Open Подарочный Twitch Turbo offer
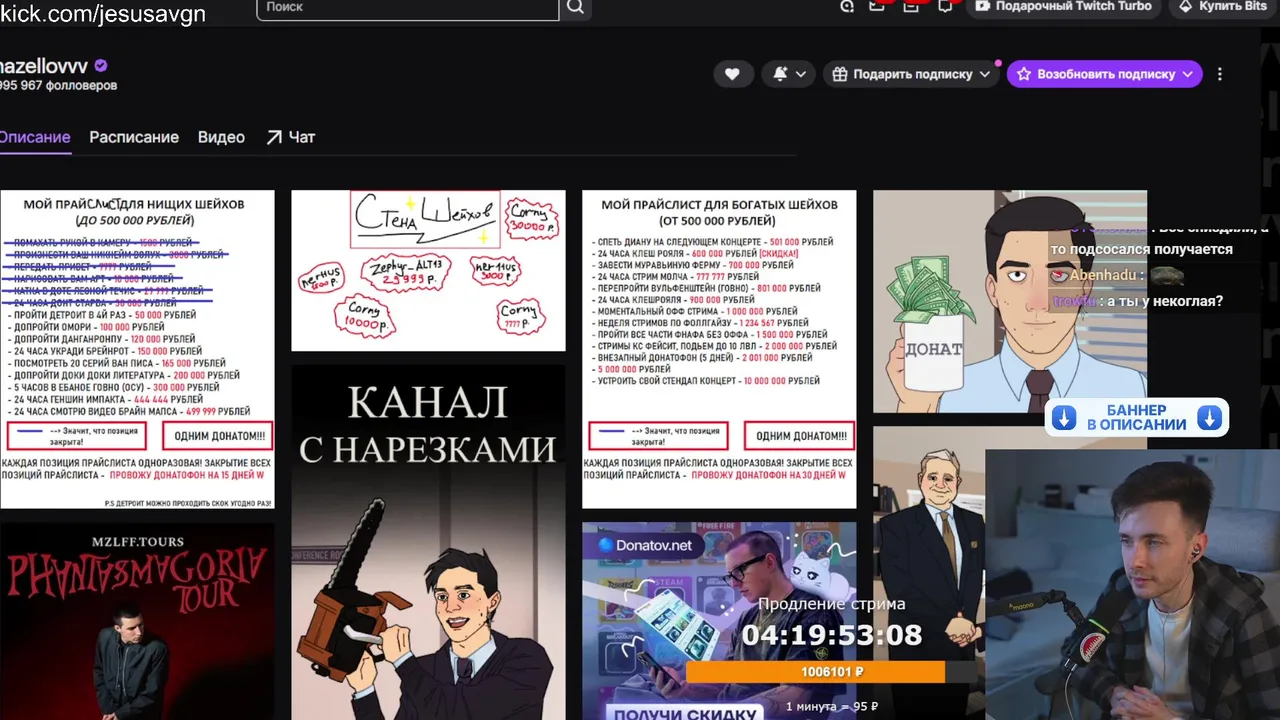1280x720 pixels. click(x=1064, y=7)
